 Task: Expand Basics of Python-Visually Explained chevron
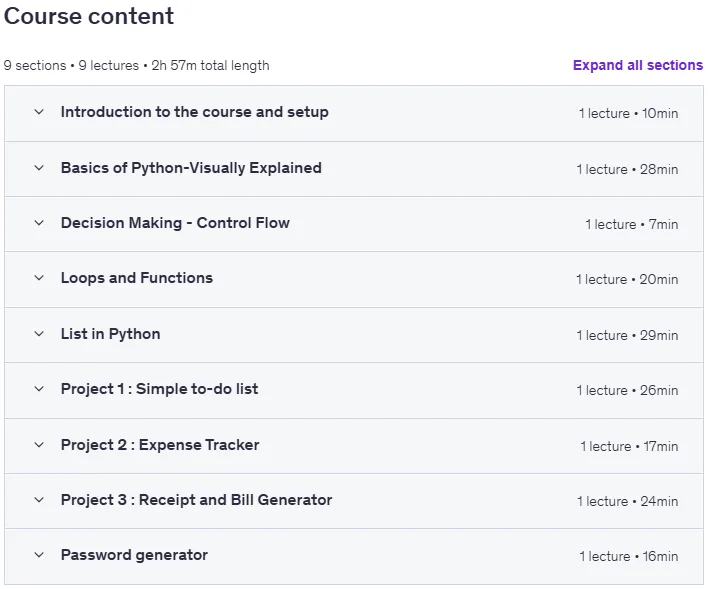(x=39, y=168)
